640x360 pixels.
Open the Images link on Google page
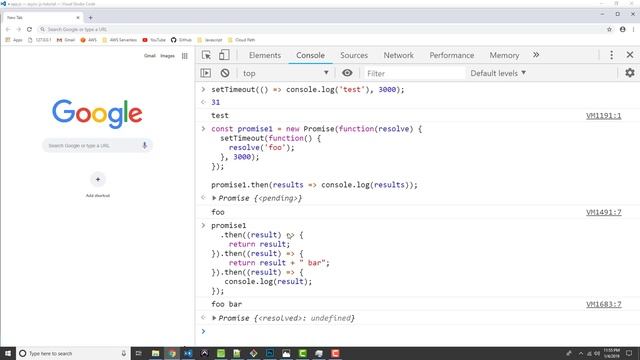[167, 56]
